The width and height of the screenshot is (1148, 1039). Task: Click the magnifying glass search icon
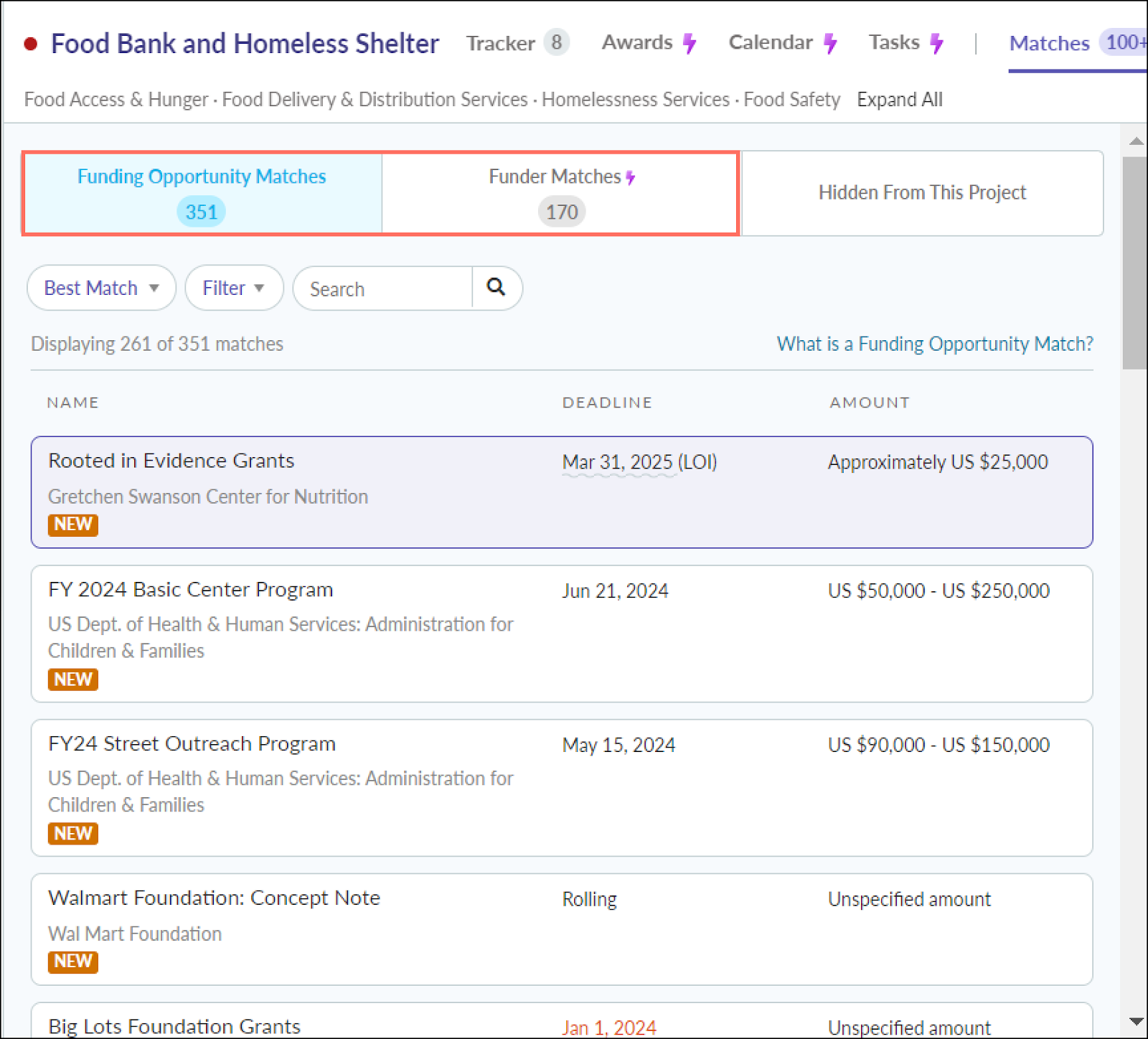tap(497, 288)
